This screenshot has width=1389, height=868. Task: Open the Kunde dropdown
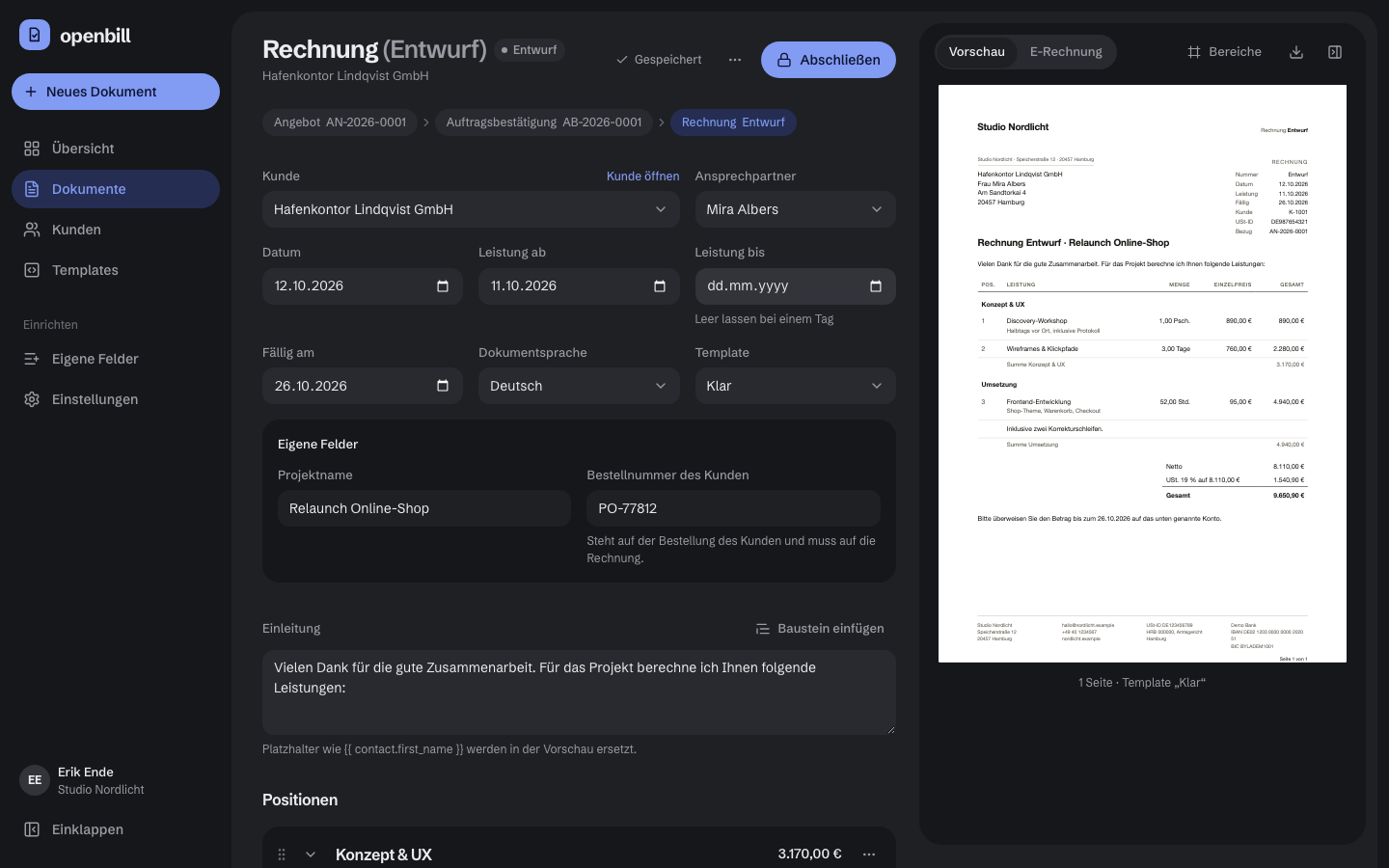(x=471, y=209)
